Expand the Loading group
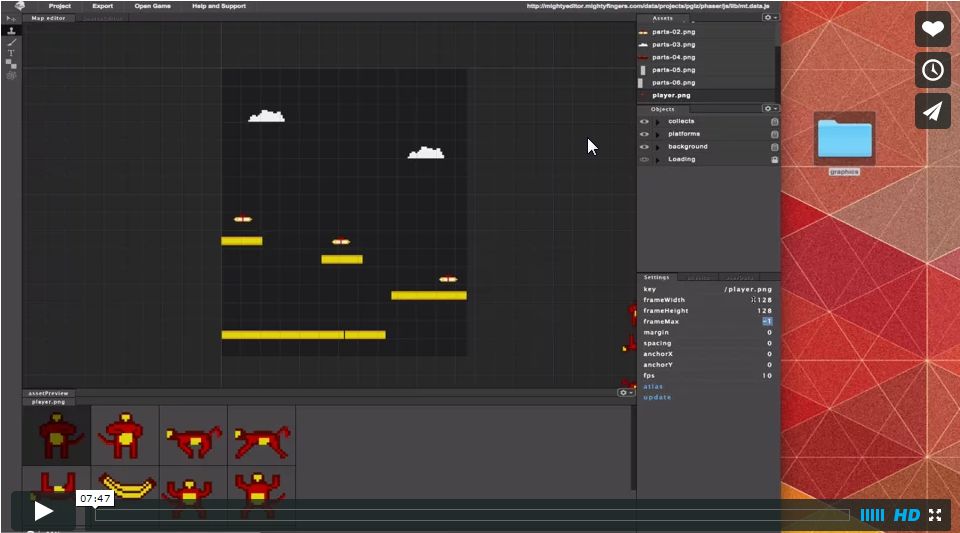960x533 pixels. coord(658,160)
